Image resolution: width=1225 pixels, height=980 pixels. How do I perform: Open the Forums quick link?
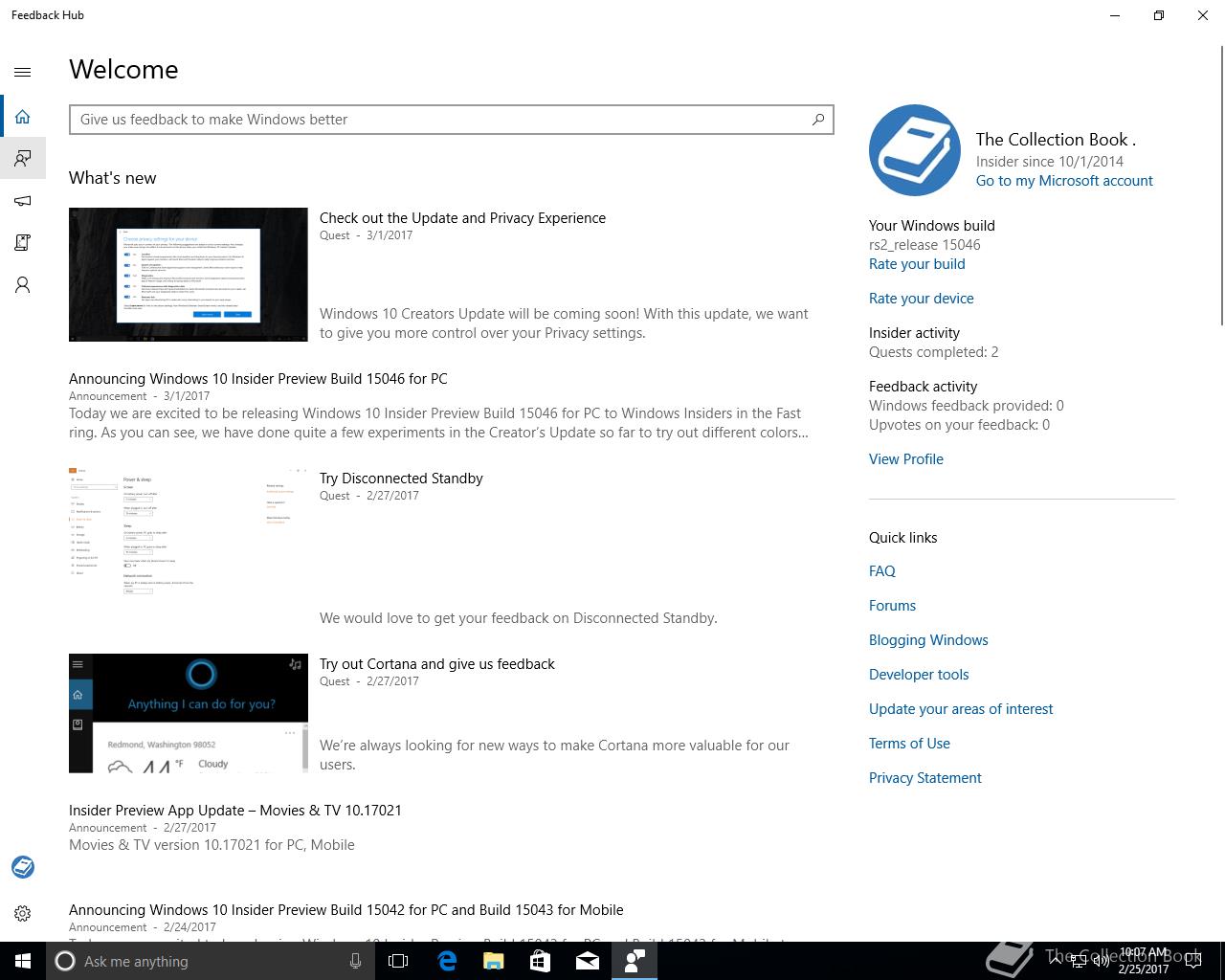(x=893, y=606)
